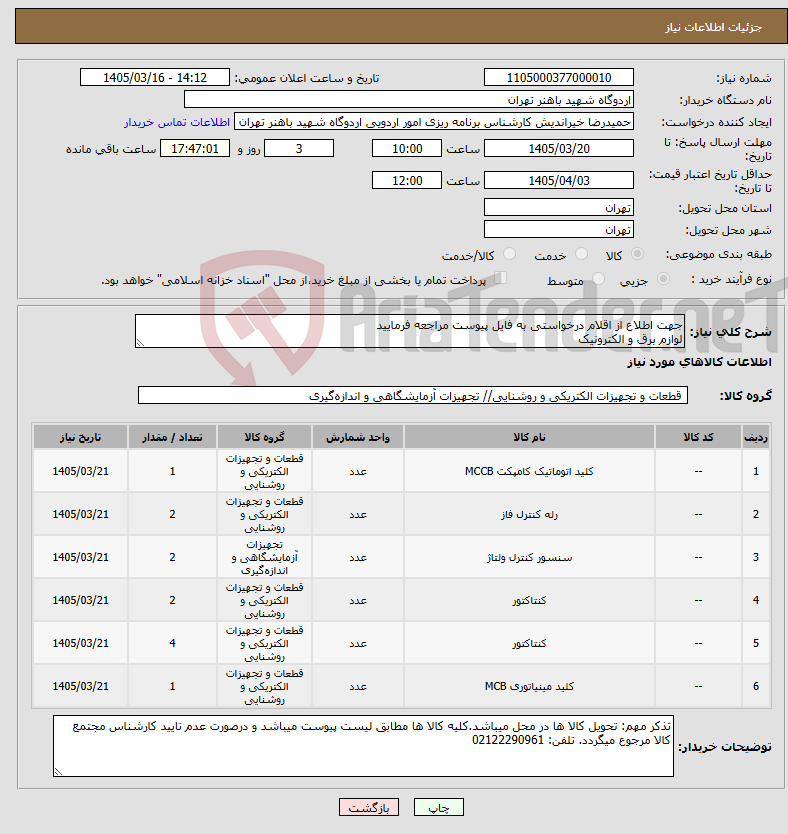Click the بازگشت back button
Image resolution: width=788 pixels, height=834 pixels.
point(368,807)
